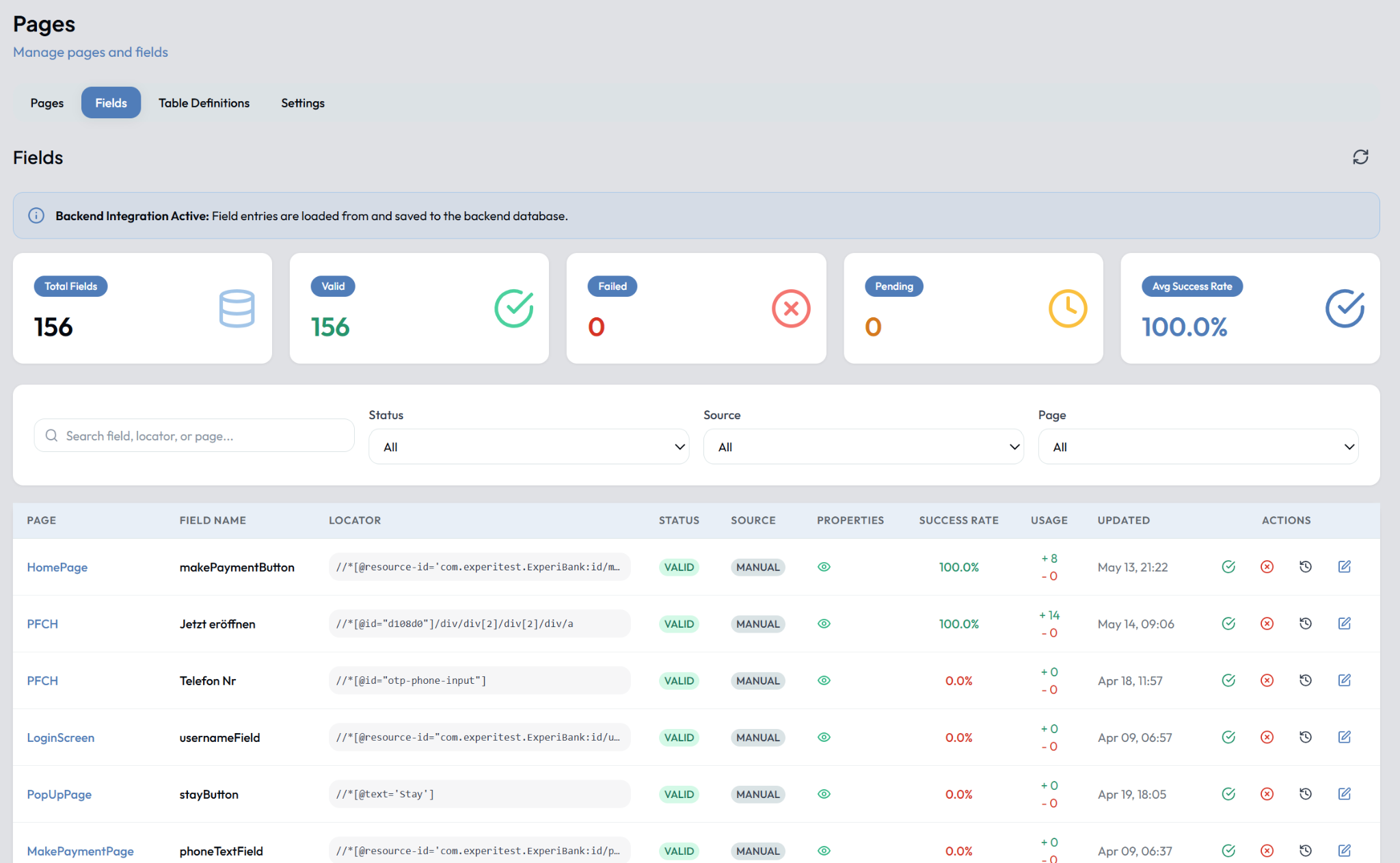This screenshot has width=1400, height=863.
Task: Mark Jetzt eröffnen field as failed
Action: point(1267,624)
